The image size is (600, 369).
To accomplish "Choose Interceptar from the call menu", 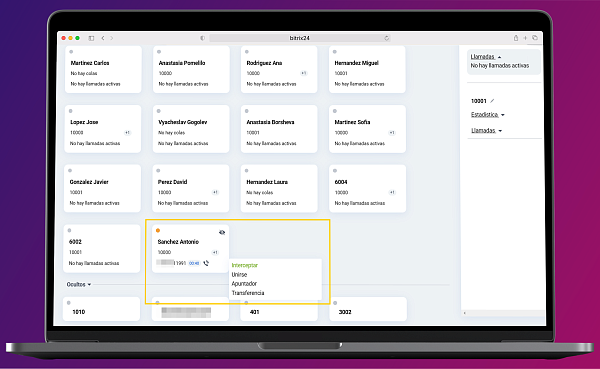I will pyautogui.click(x=245, y=265).
